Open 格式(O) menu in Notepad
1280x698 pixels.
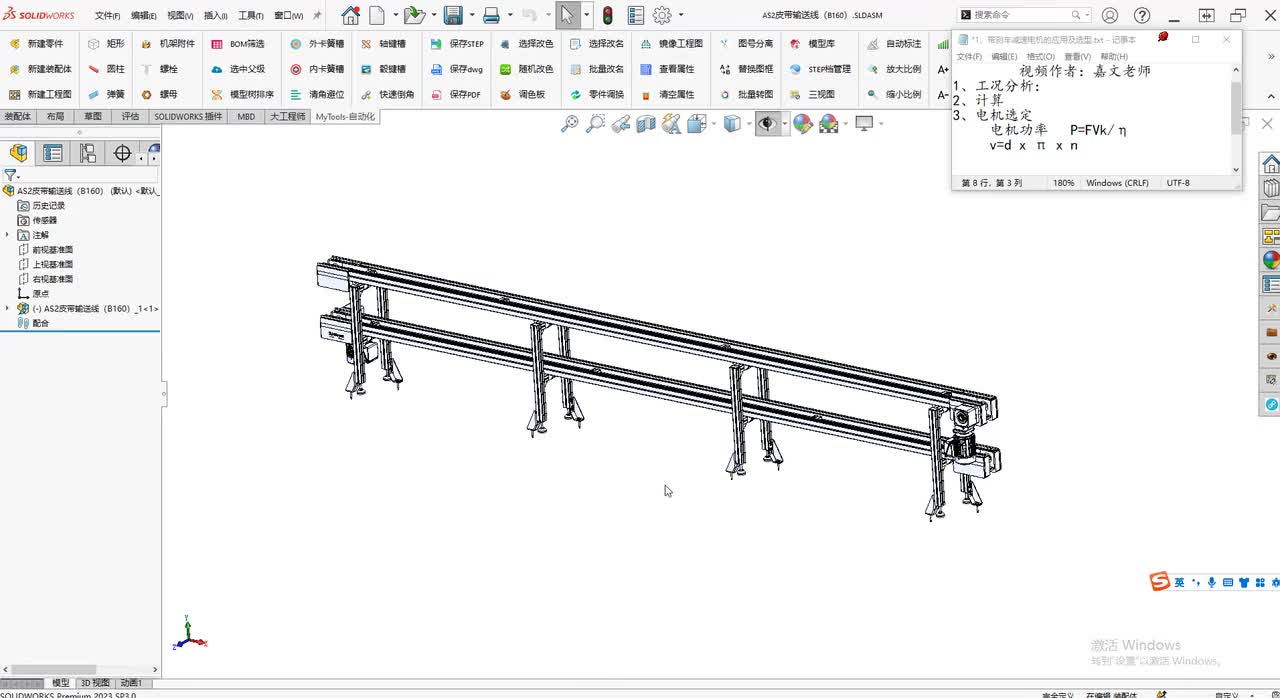pos(1040,57)
